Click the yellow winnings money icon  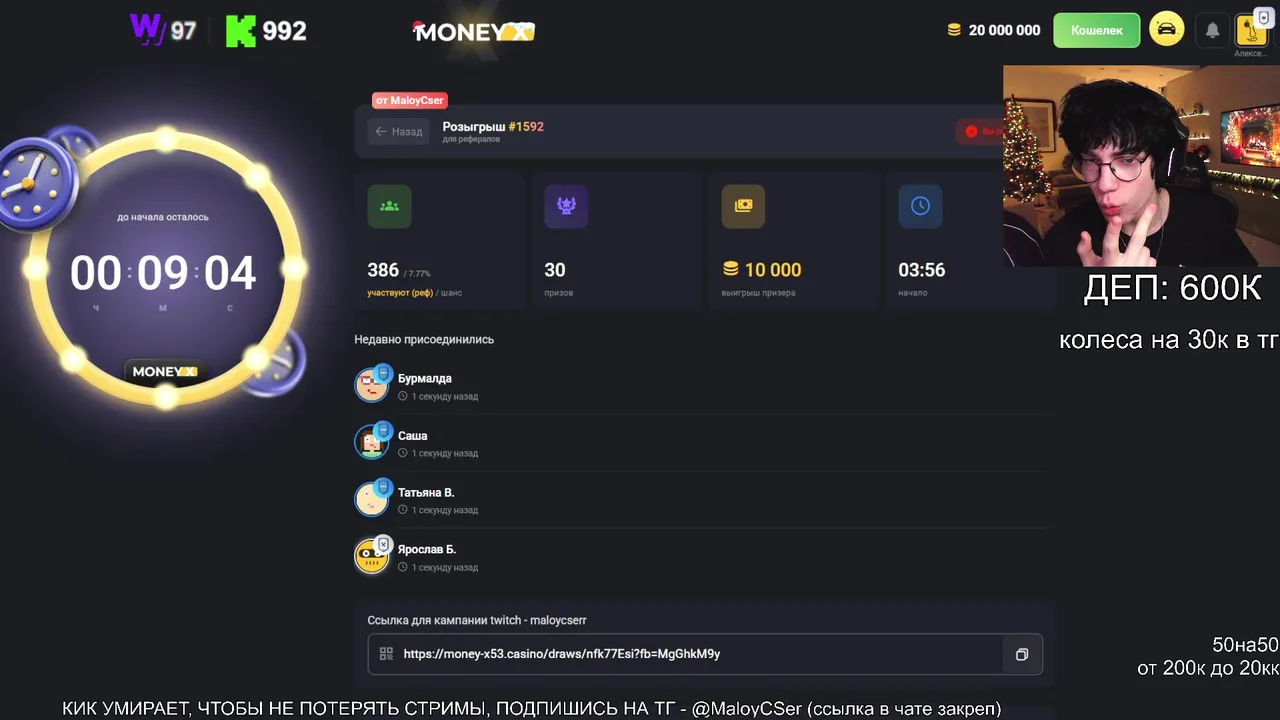[743, 206]
